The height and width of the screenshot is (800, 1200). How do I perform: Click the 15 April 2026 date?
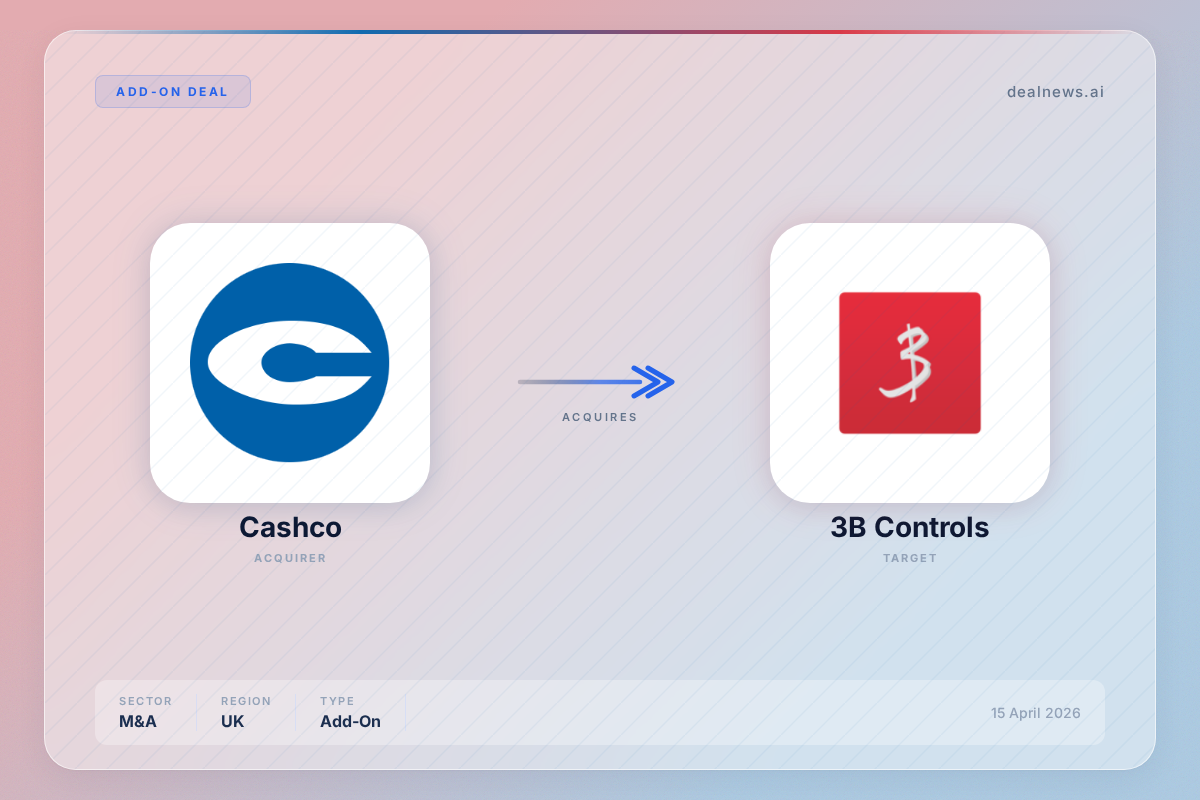click(1036, 713)
